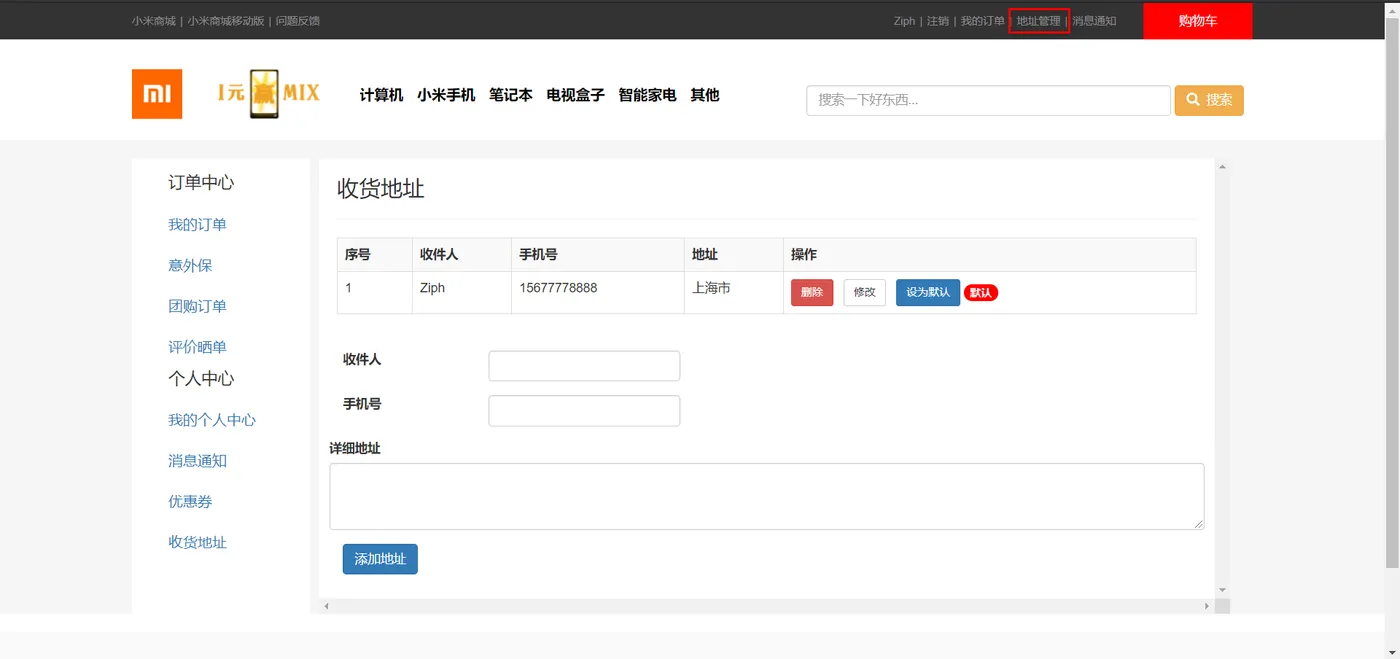
Task: Open the 1元 MIX promo banner
Action: [x=269, y=94]
